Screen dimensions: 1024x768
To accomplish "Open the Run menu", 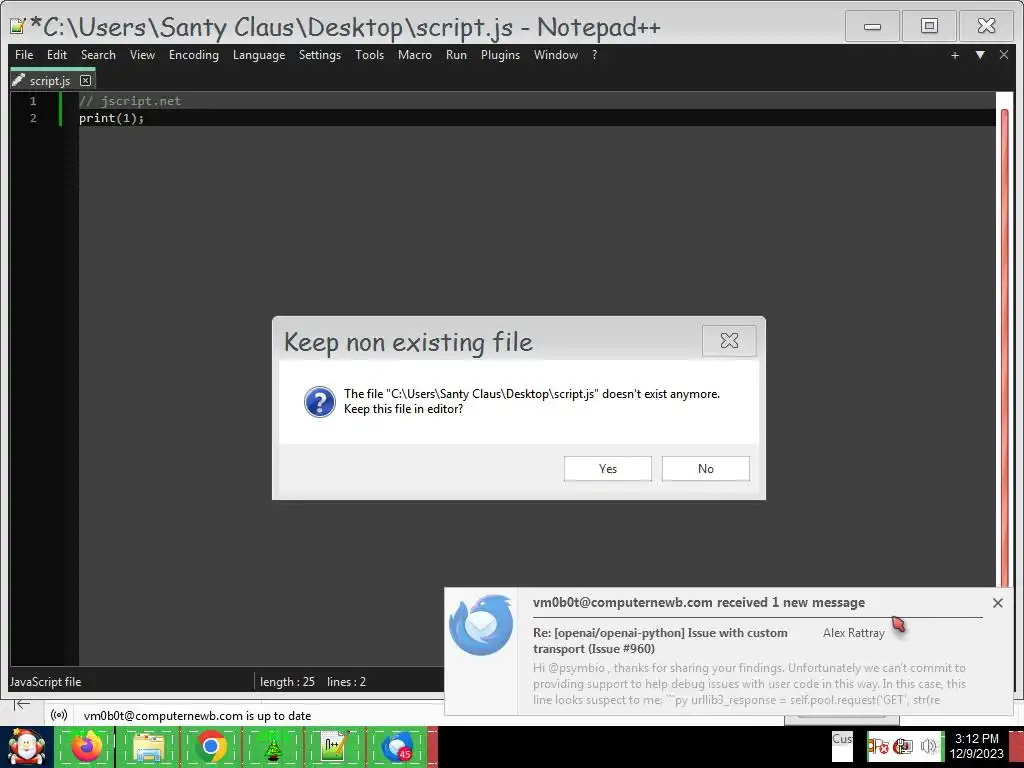I will click(456, 55).
